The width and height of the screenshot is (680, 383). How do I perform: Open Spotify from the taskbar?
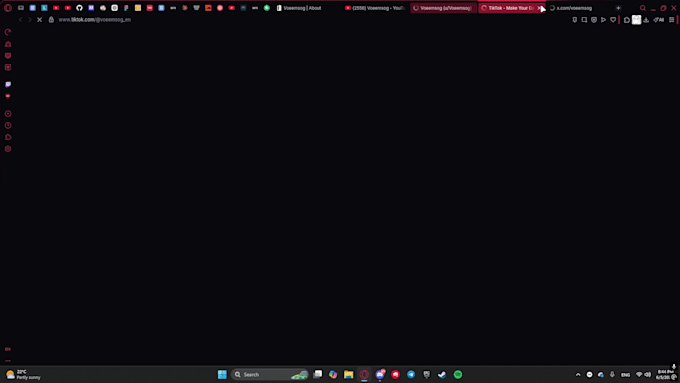pyautogui.click(x=458, y=374)
